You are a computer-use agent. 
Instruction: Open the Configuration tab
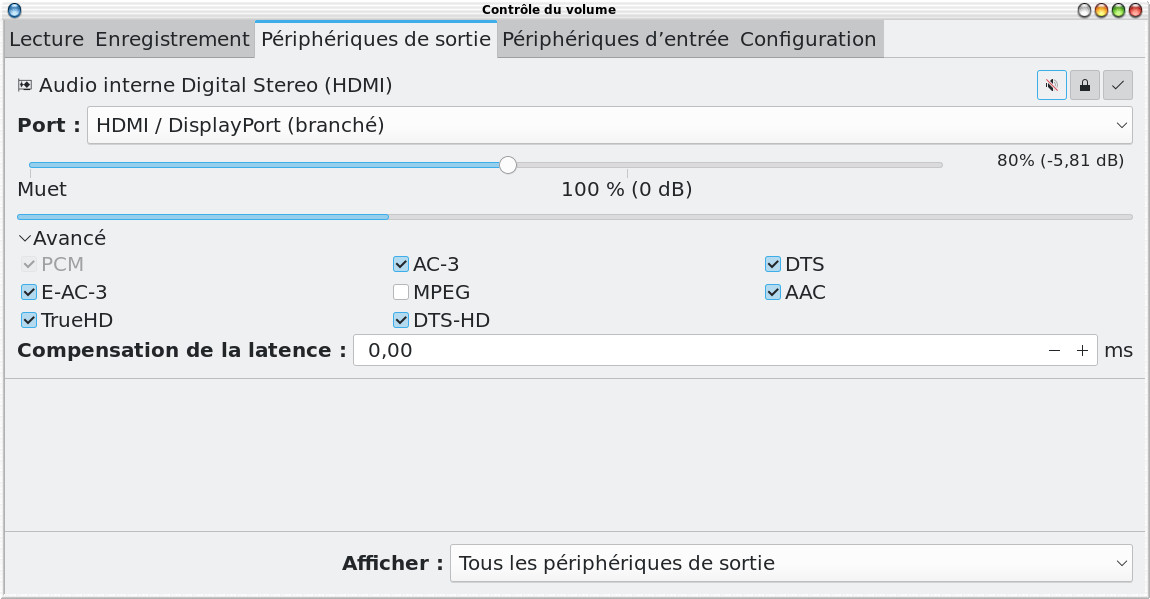click(x=808, y=40)
